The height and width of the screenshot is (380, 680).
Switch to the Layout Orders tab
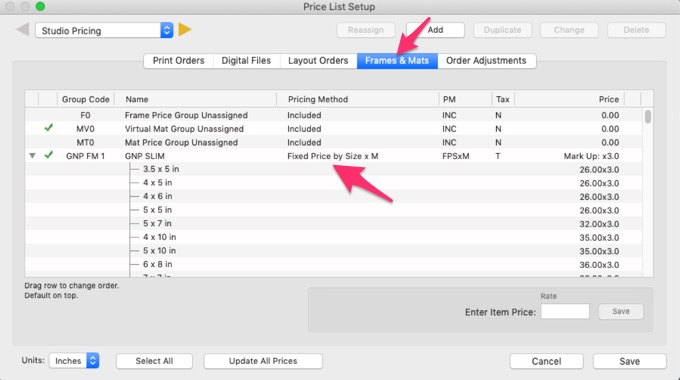coord(318,61)
